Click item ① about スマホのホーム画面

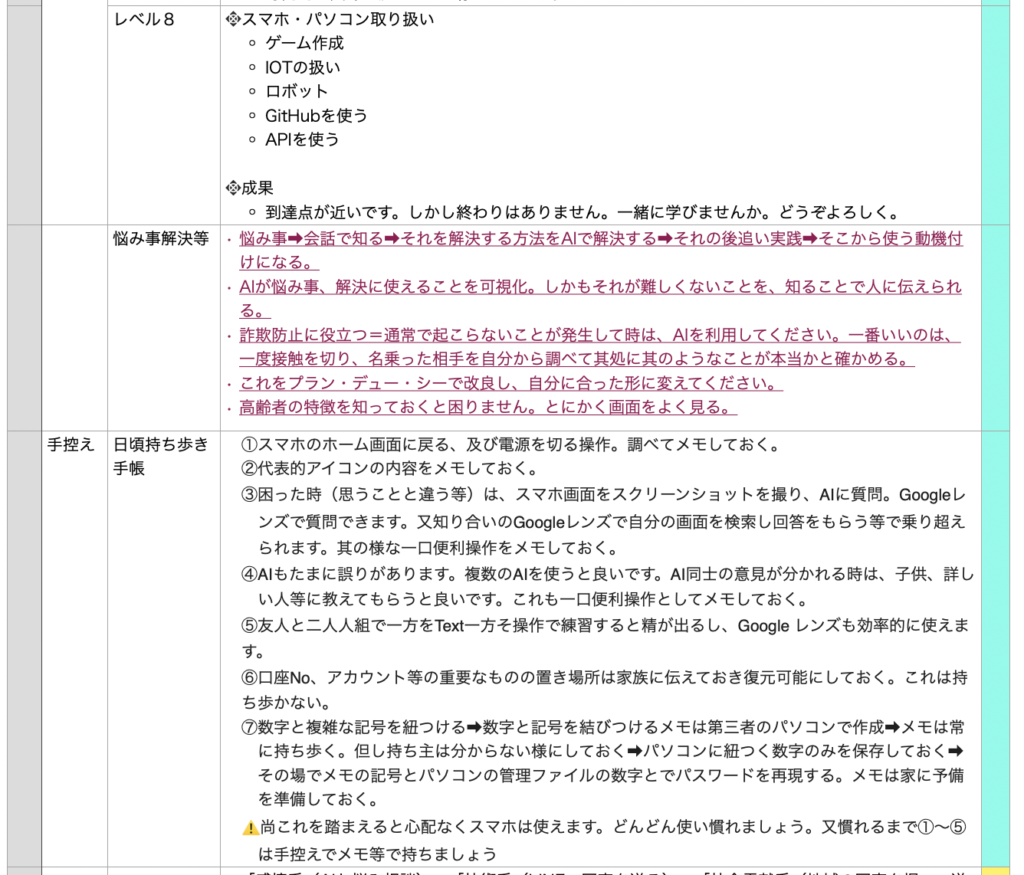pos(510,445)
